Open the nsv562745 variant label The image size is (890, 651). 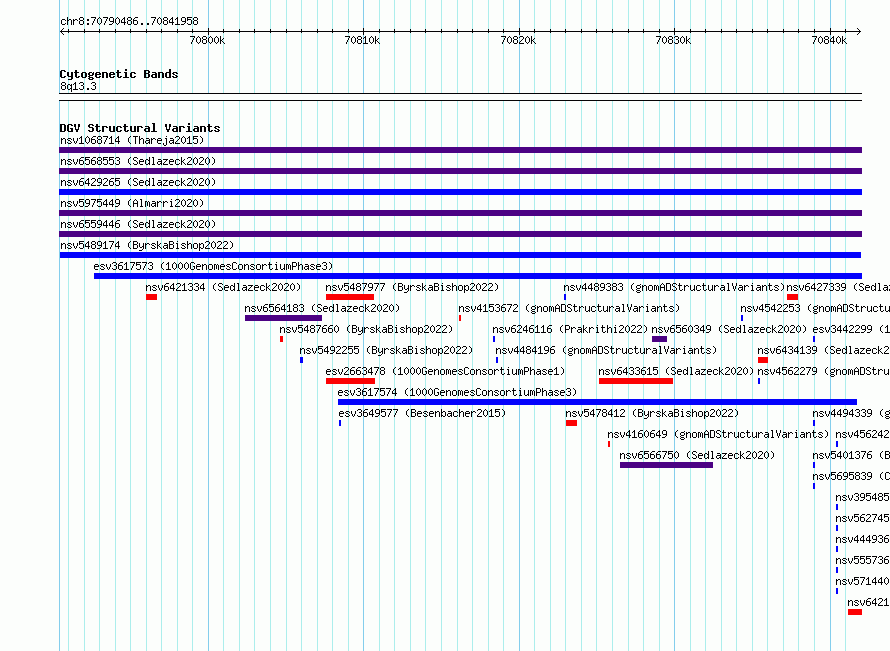coord(862,518)
